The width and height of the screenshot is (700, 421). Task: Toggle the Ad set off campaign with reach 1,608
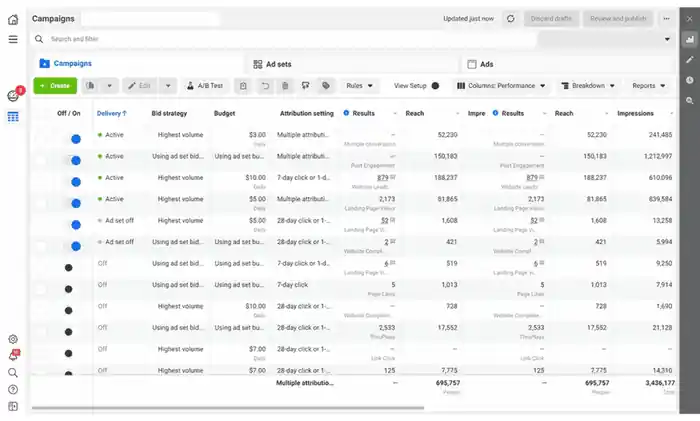(75, 225)
